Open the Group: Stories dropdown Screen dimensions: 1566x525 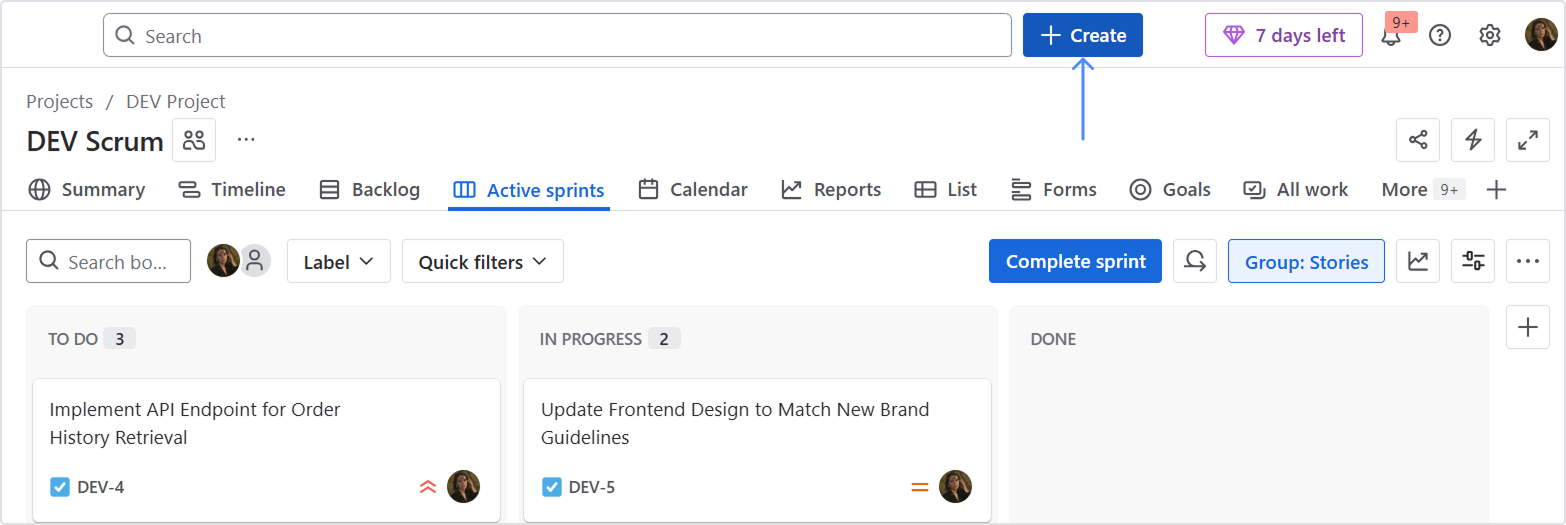click(x=1306, y=261)
